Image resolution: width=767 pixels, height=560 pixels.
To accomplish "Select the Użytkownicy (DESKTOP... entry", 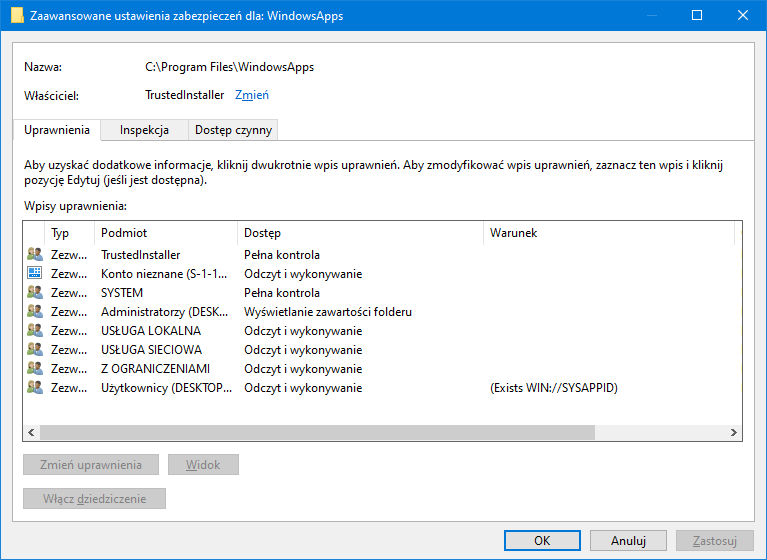I will [383, 388].
